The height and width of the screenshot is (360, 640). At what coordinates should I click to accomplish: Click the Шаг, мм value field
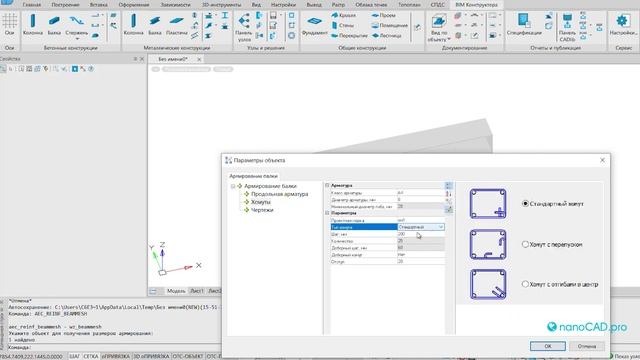coord(420,234)
